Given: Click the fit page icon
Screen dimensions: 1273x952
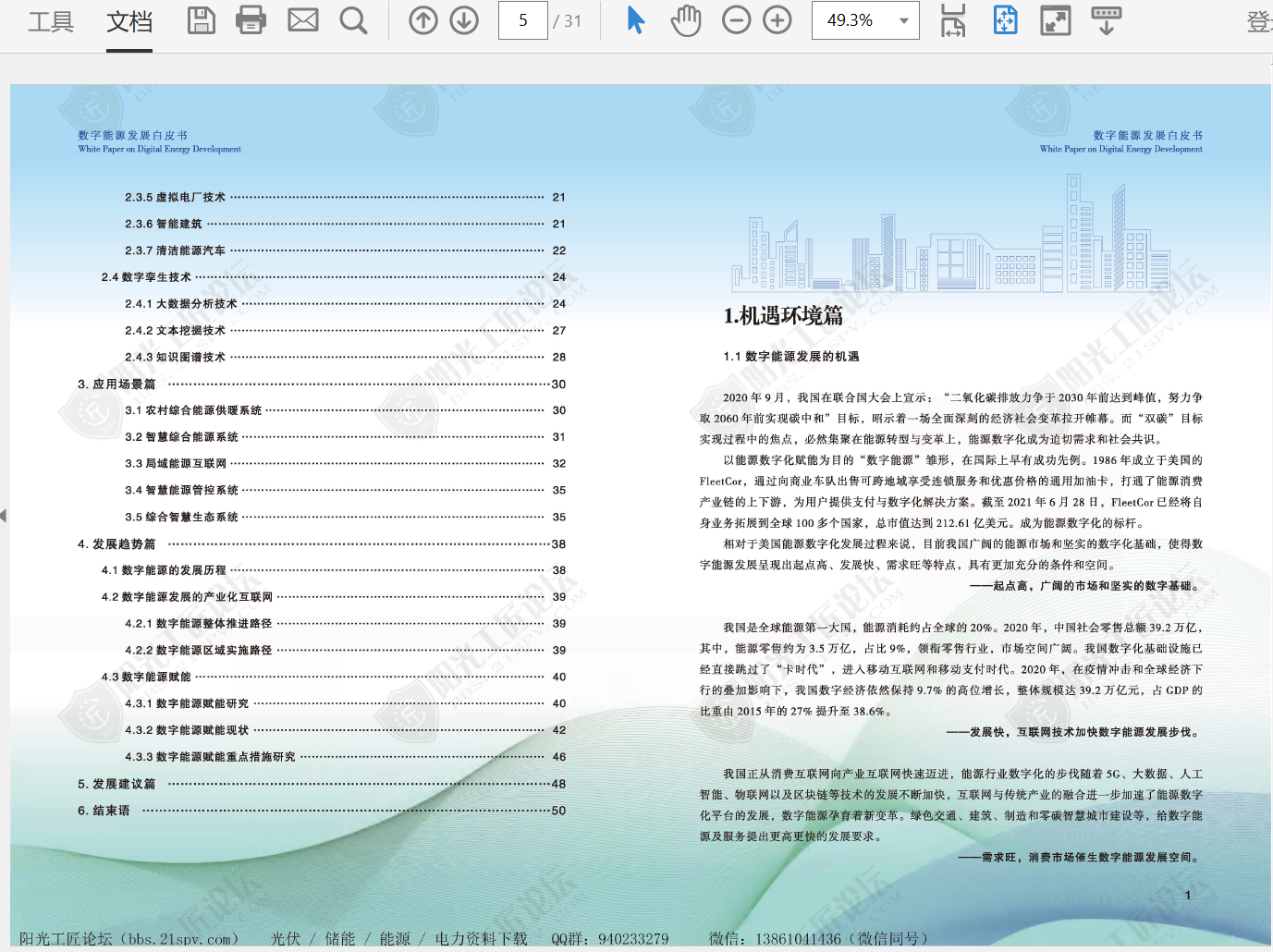Looking at the screenshot, I should 1006,20.
